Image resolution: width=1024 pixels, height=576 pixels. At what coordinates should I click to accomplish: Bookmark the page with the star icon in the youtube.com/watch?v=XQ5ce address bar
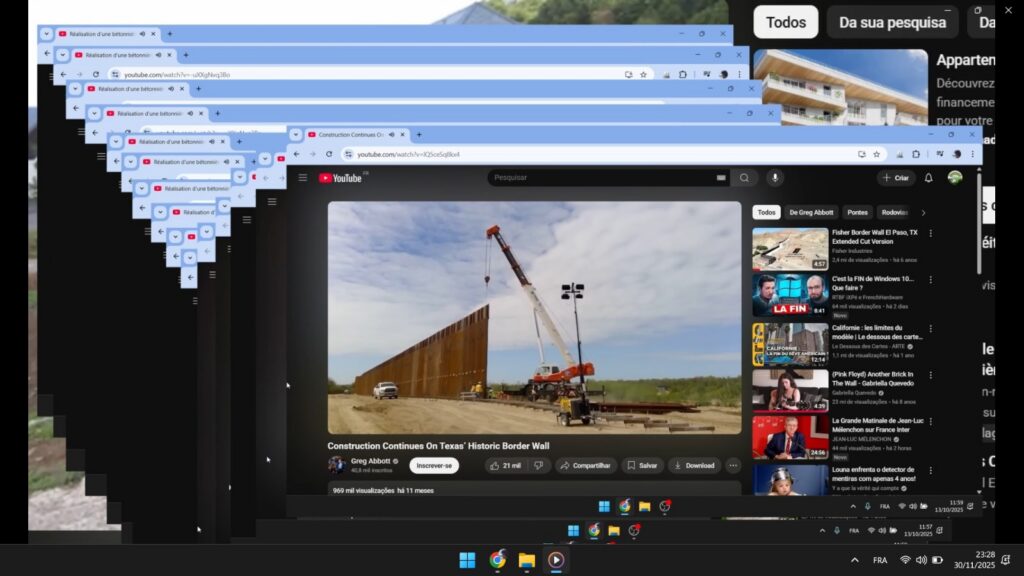[x=877, y=154]
